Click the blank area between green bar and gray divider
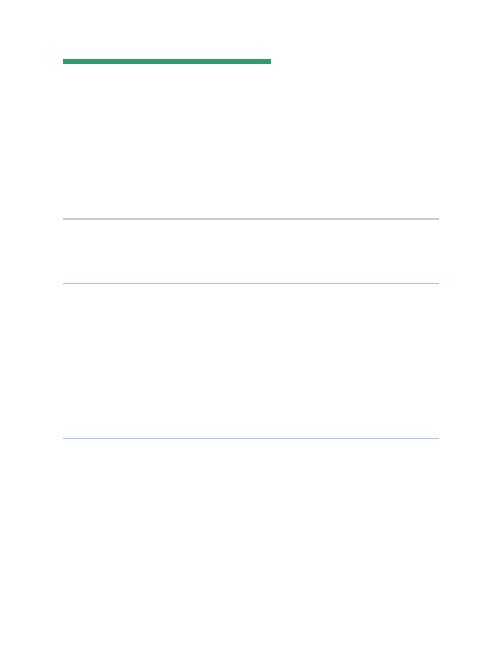This screenshot has height=650, width=502. point(250,141)
